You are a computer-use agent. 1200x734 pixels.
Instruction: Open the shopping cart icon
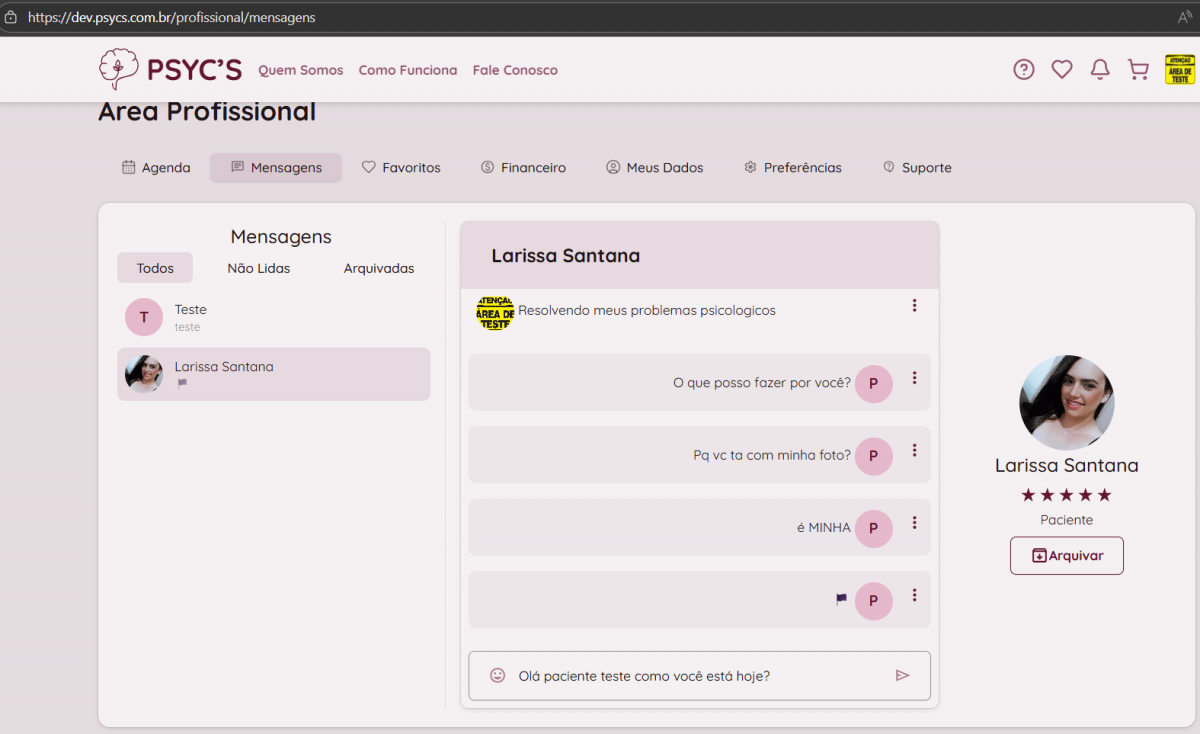1138,70
